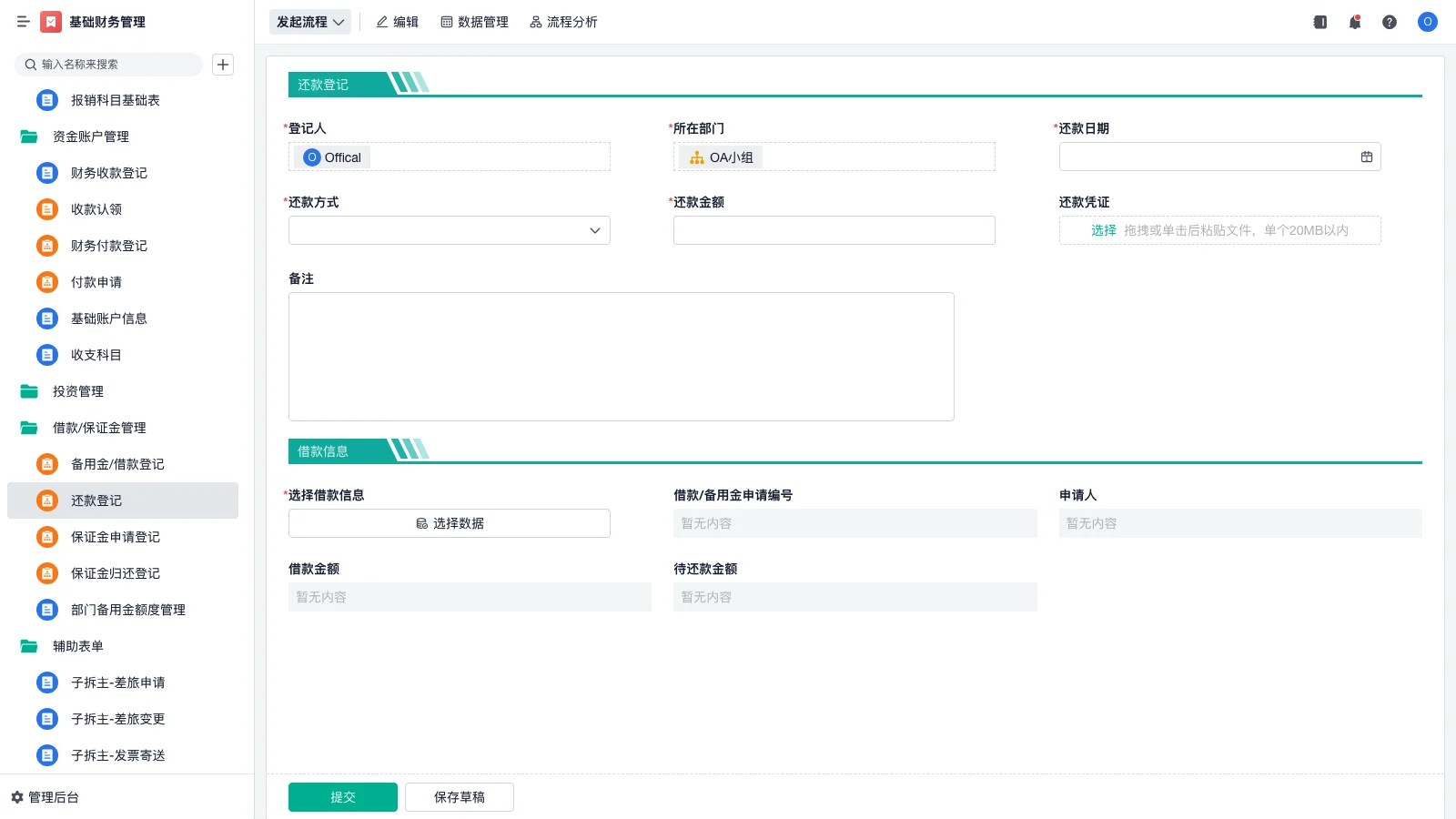
Task: Click the add new item plus icon
Action: coord(223,65)
